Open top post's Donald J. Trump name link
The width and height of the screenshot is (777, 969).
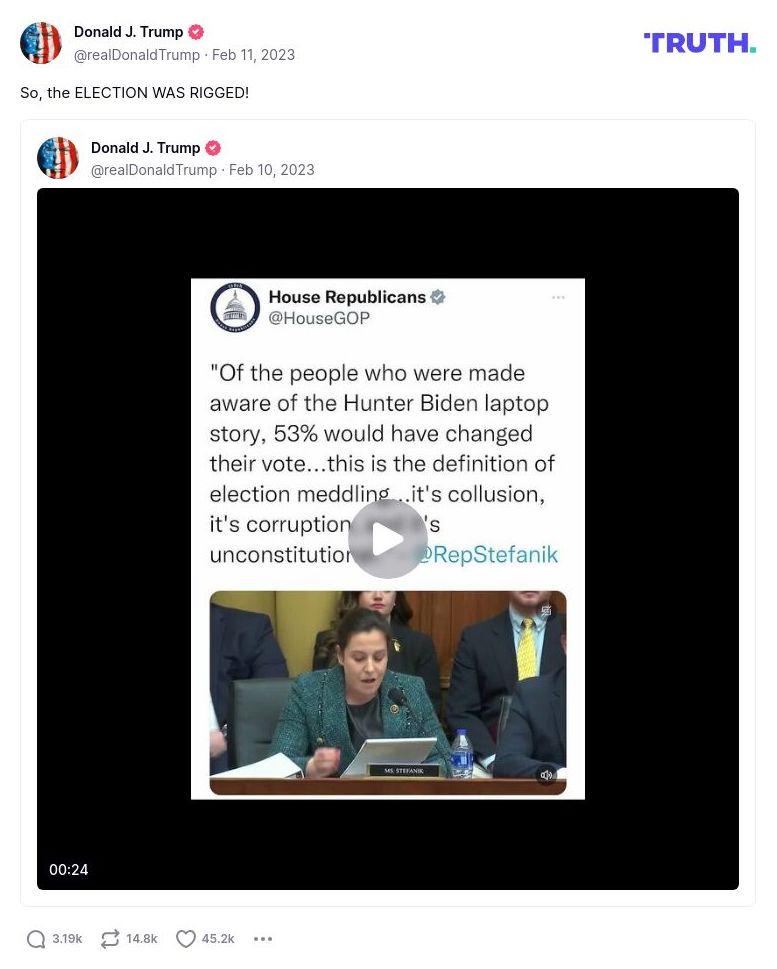click(128, 32)
